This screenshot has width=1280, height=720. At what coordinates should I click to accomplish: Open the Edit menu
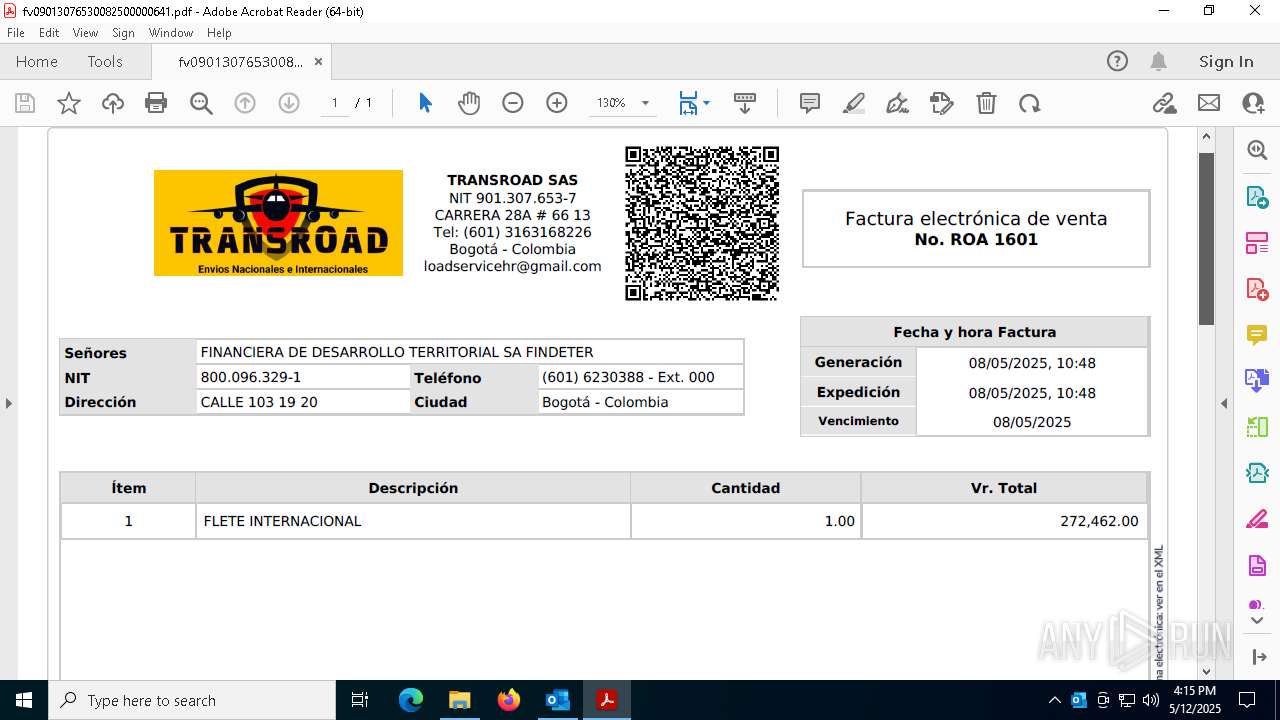coord(49,33)
